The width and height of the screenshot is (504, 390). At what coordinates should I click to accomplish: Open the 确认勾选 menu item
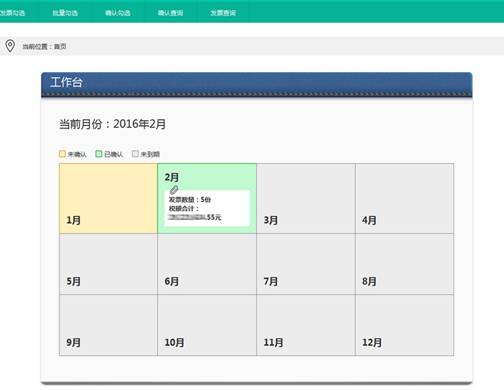click(118, 13)
